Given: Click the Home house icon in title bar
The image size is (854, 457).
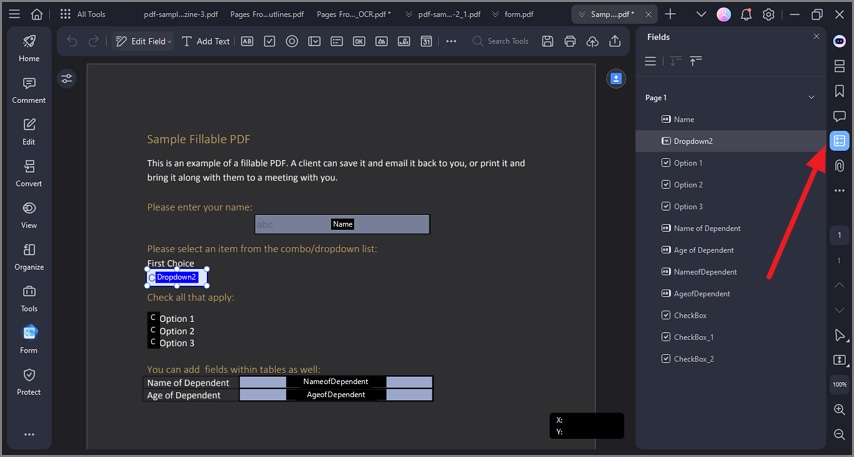Looking at the screenshot, I should pos(36,15).
